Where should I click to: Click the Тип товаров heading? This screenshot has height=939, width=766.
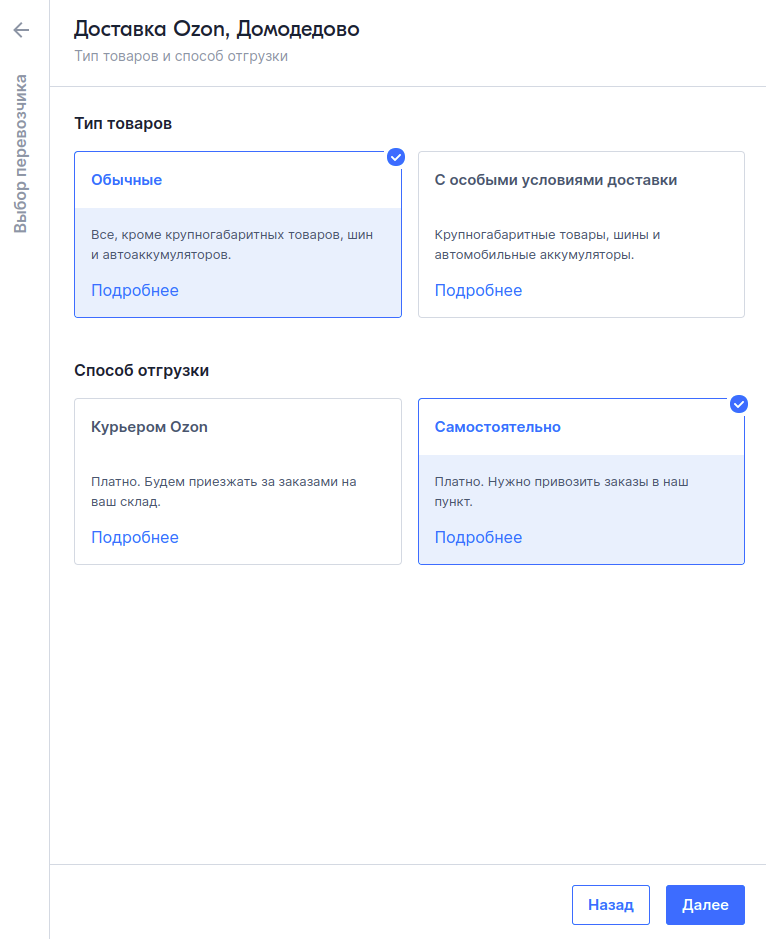click(123, 123)
